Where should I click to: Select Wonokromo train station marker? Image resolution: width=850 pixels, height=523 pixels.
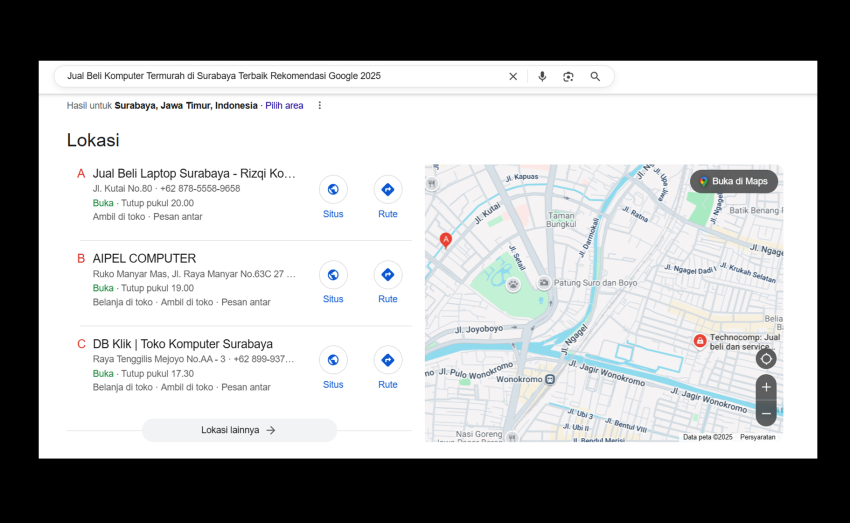(x=550, y=379)
